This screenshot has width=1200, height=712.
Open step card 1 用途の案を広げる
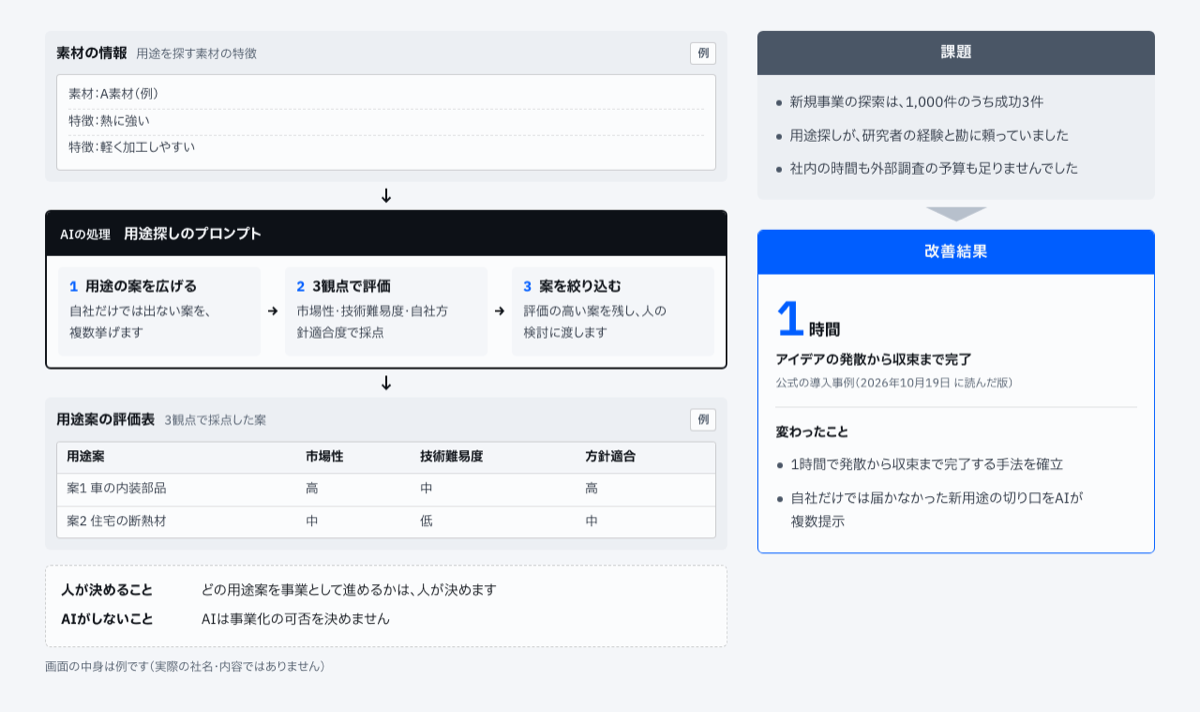[159, 311]
